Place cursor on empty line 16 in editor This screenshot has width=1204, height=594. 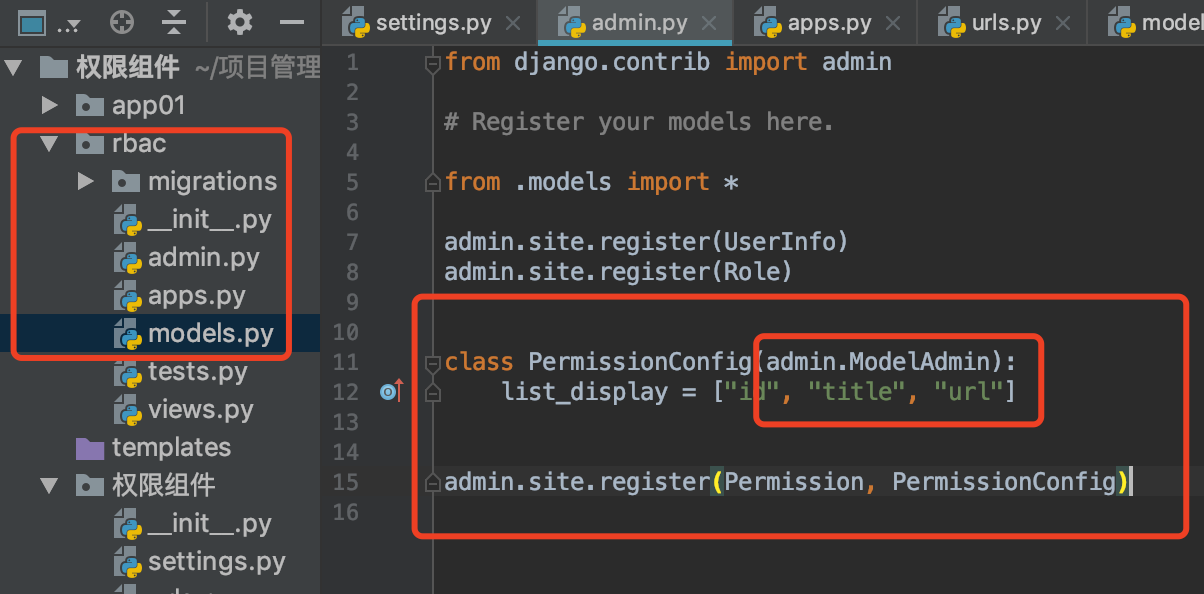pyautogui.click(x=700, y=512)
